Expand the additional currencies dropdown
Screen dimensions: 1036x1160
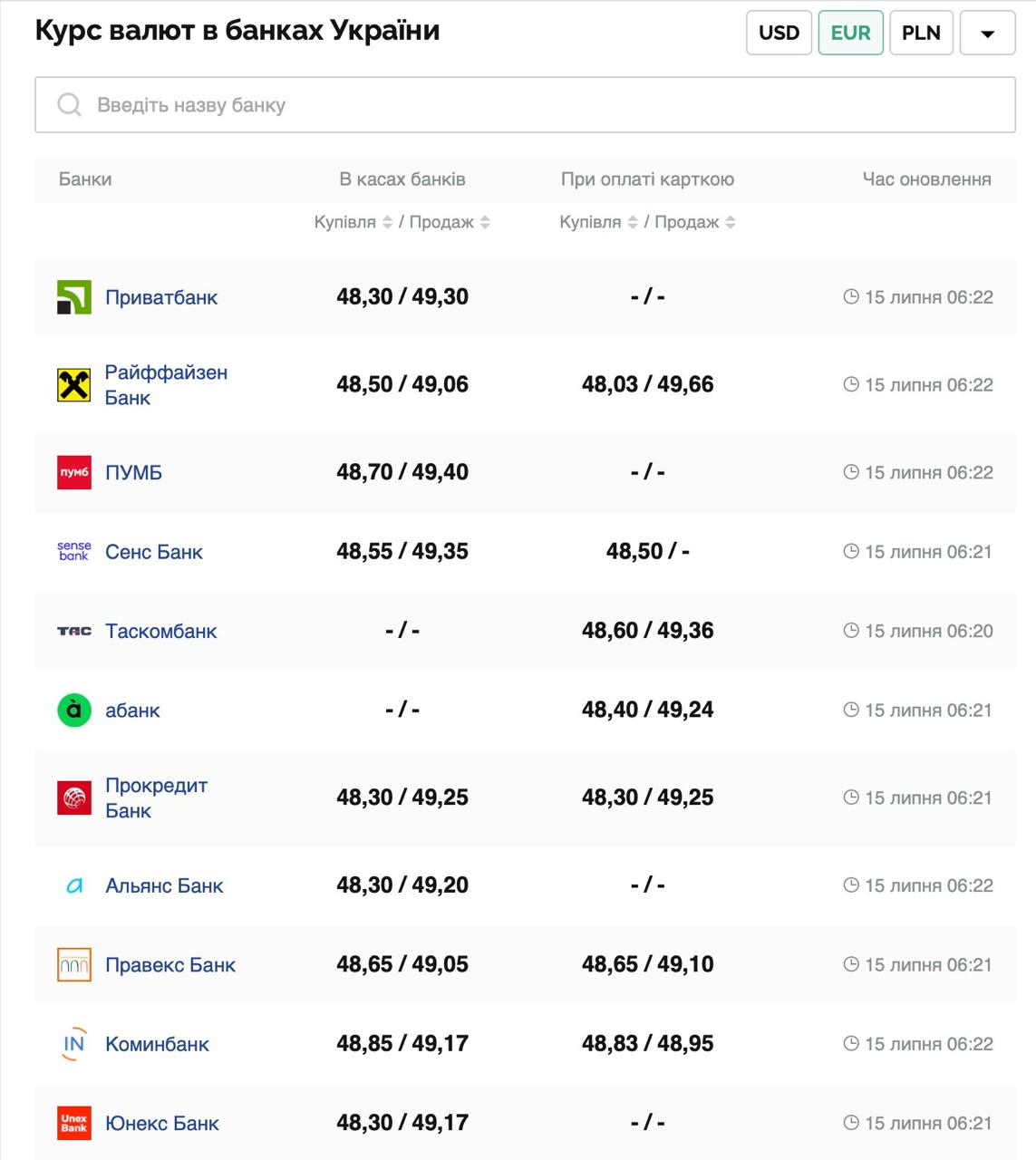pyautogui.click(x=987, y=34)
